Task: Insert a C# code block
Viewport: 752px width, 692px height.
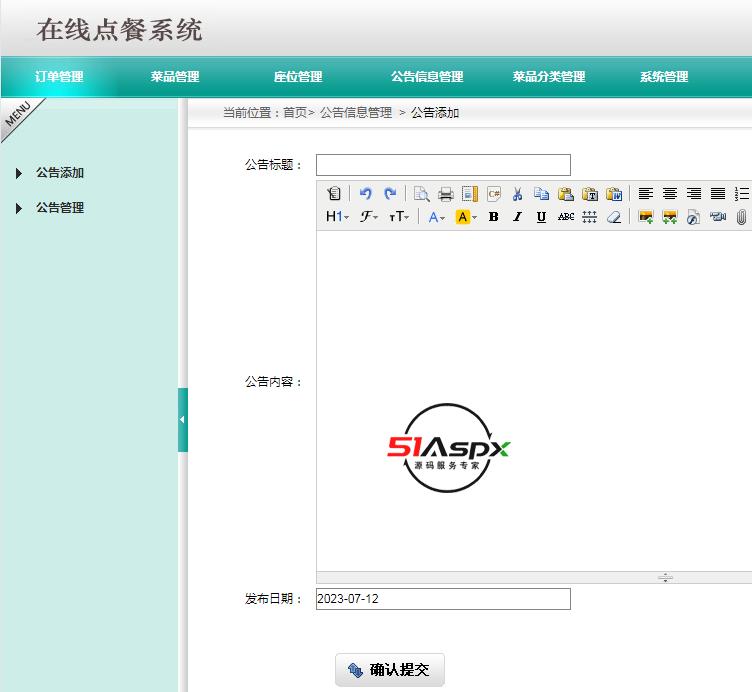Action: [494, 194]
